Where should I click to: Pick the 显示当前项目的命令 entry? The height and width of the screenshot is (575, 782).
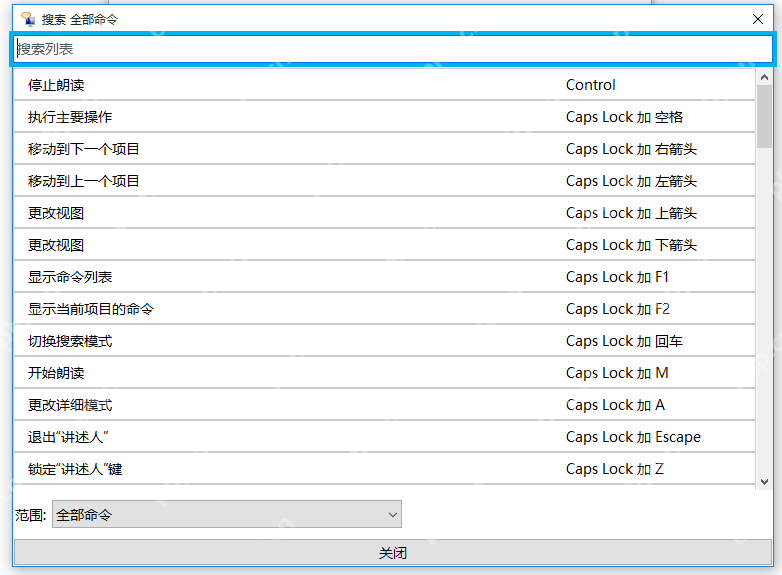pyautogui.click(x=384, y=309)
